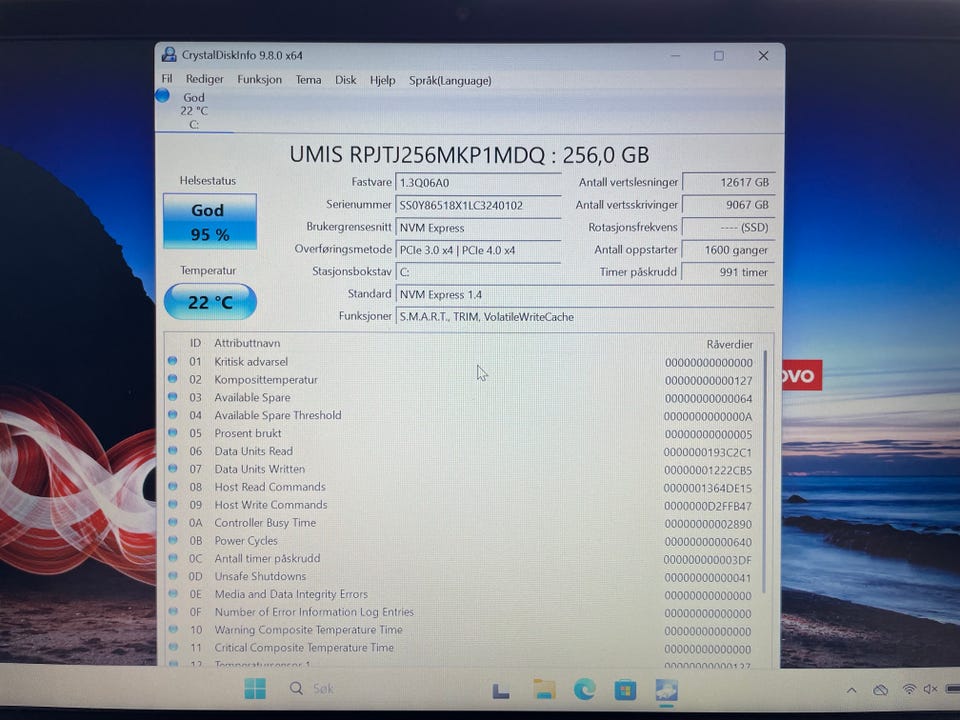Open the Lenovo L taskbar app
960x720 pixels.
(501, 690)
